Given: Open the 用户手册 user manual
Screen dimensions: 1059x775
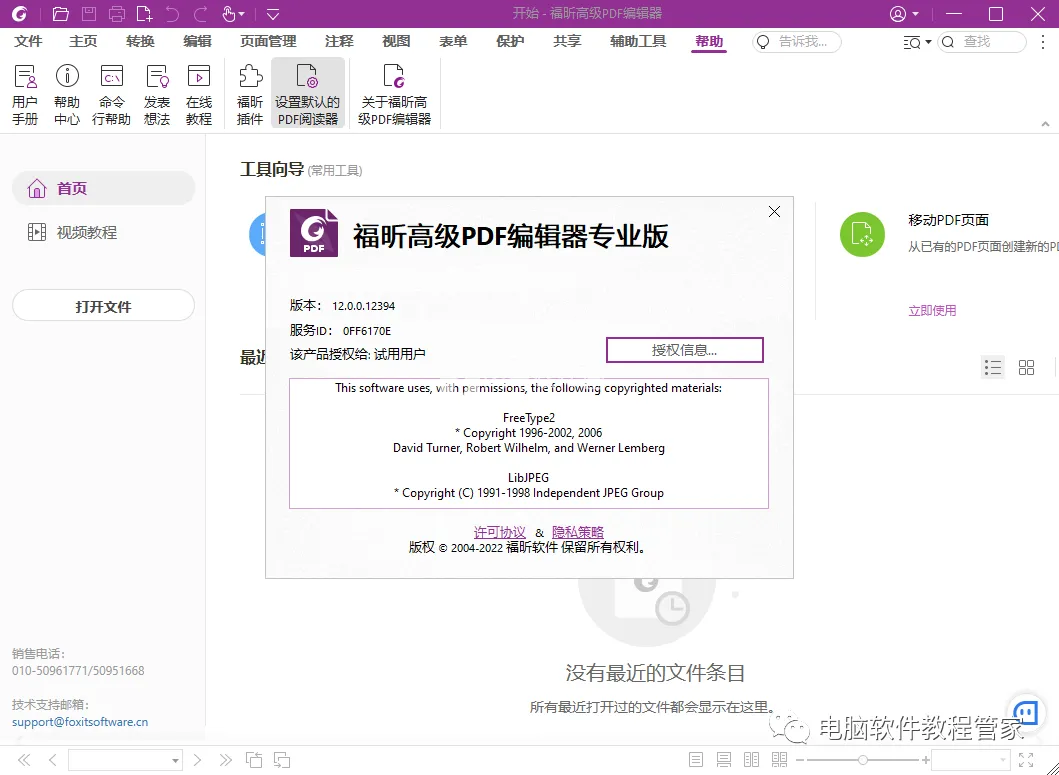Looking at the screenshot, I should (x=25, y=95).
